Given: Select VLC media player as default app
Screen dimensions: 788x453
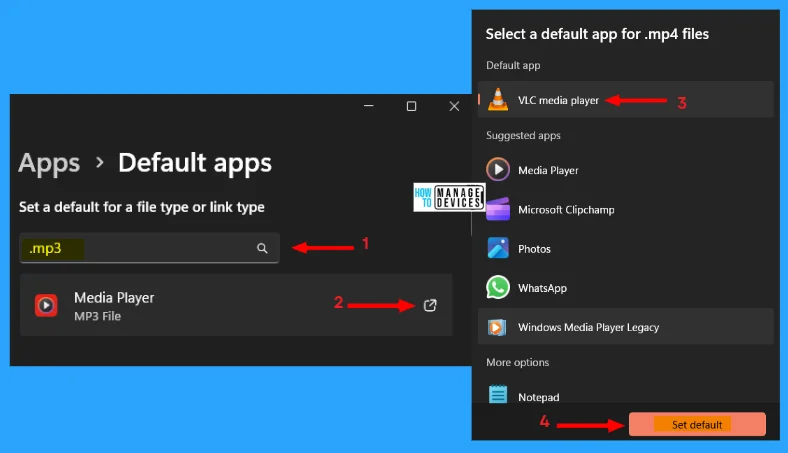Looking at the screenshot, I should [x=625, y=100].
